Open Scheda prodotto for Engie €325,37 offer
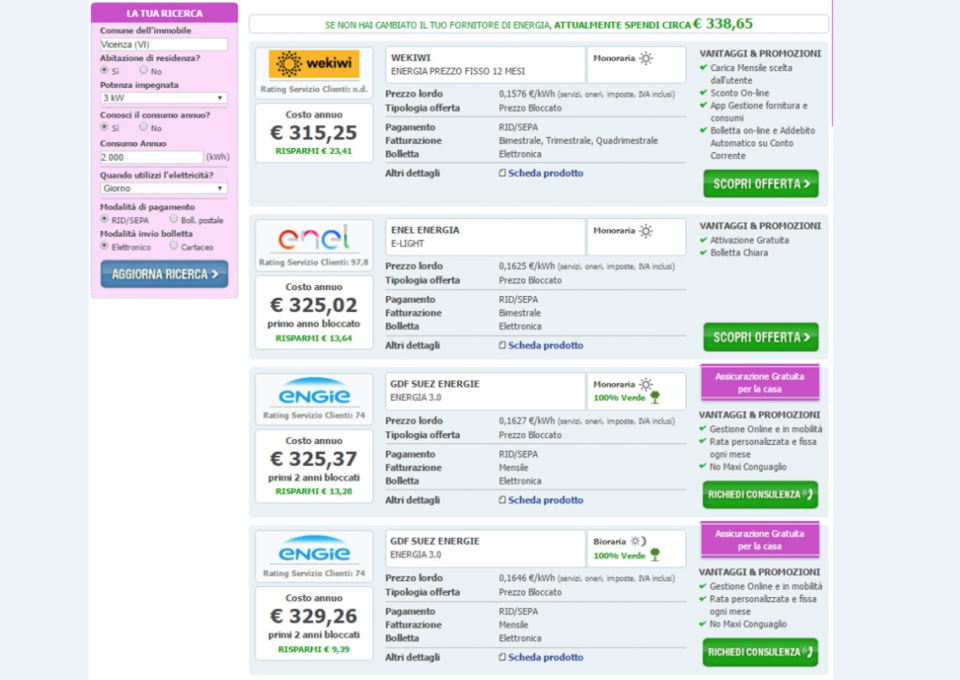This screenshot has height=680, width=960. (x=546, y=500)
